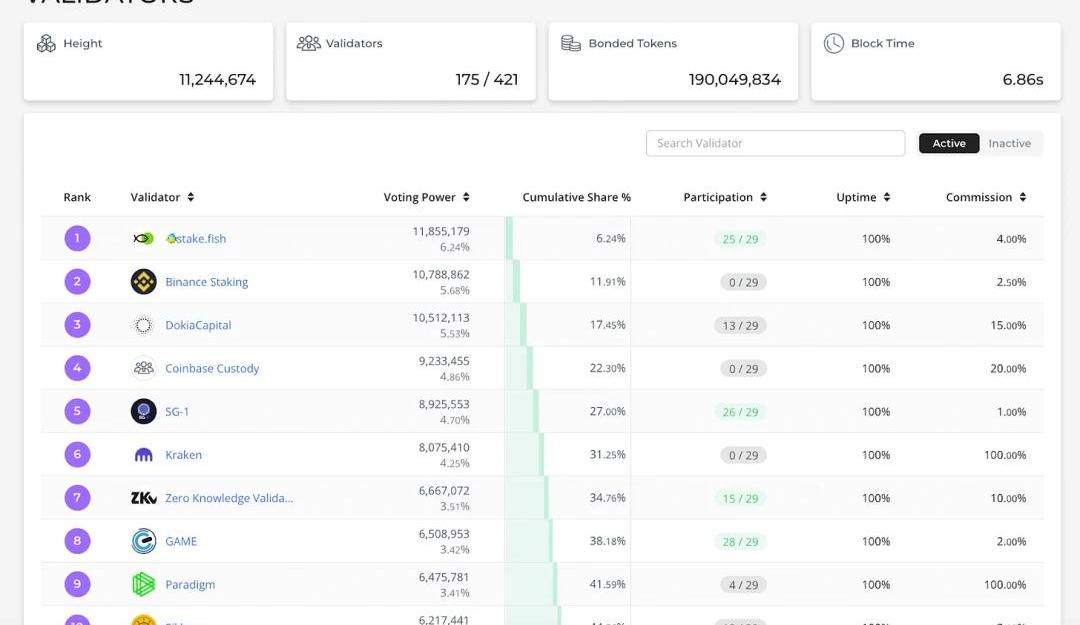Click cumulative share value 22.30%
Viewport: 1080px width, 625px height.
click(x=608, y=369)
